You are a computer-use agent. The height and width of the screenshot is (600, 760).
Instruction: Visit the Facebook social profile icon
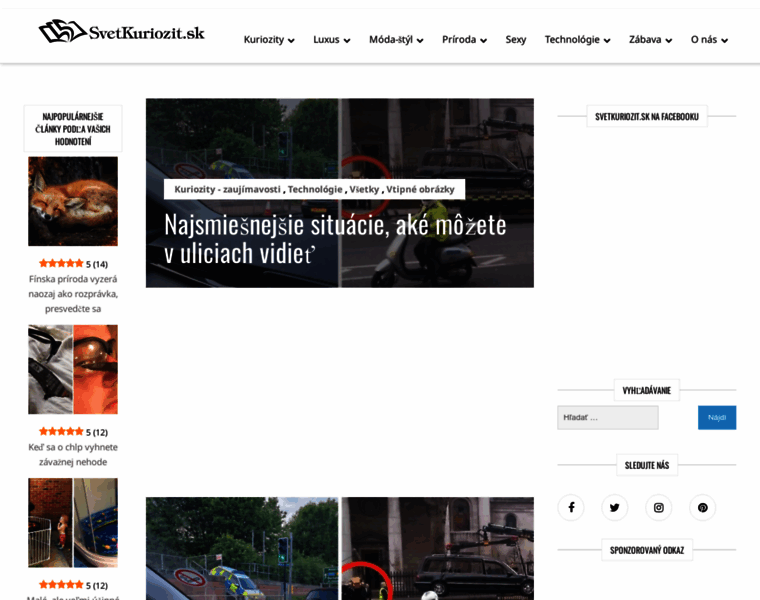(x=571, y=507)
